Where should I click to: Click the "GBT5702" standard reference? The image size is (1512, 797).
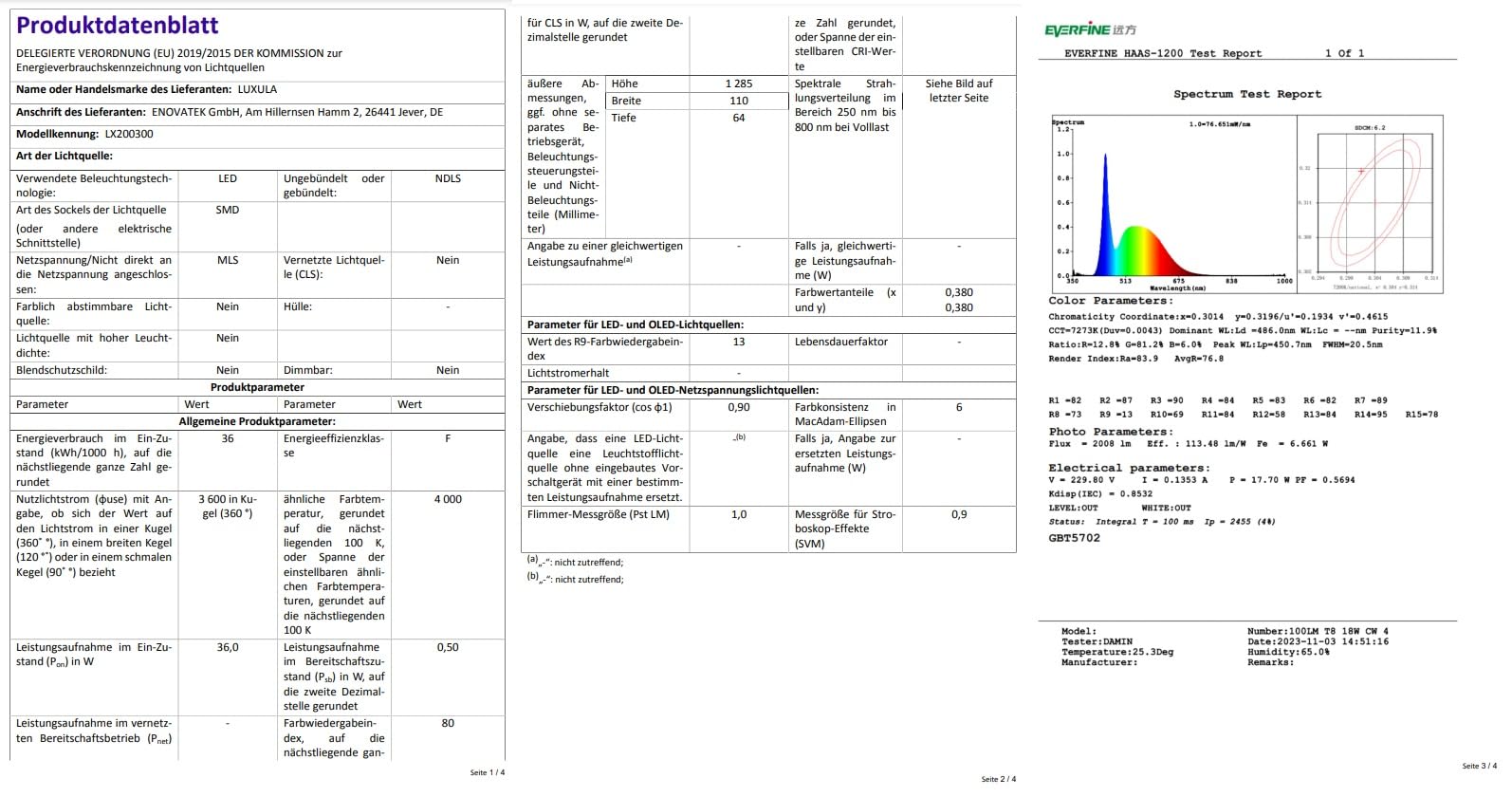tap(1075, 538)
